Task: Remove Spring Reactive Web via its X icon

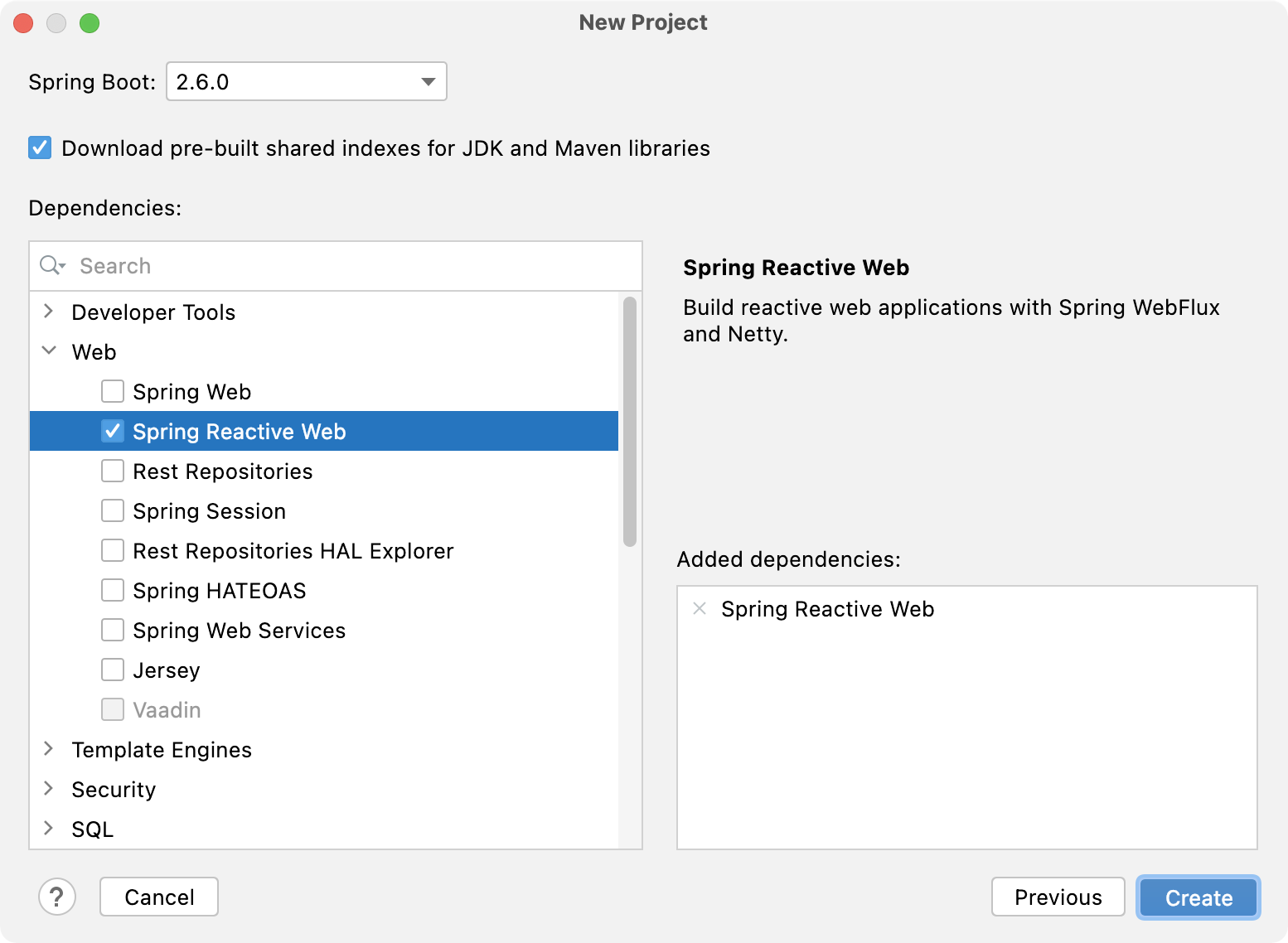Action: point(699,609)
